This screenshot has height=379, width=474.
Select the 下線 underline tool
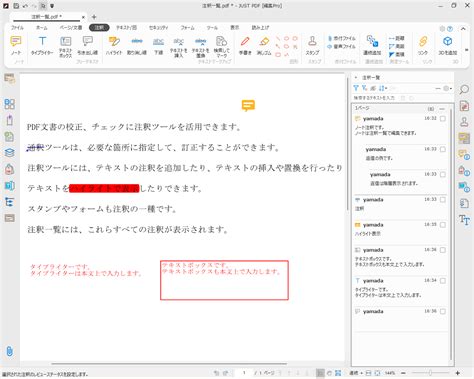[x=158, y=45]
